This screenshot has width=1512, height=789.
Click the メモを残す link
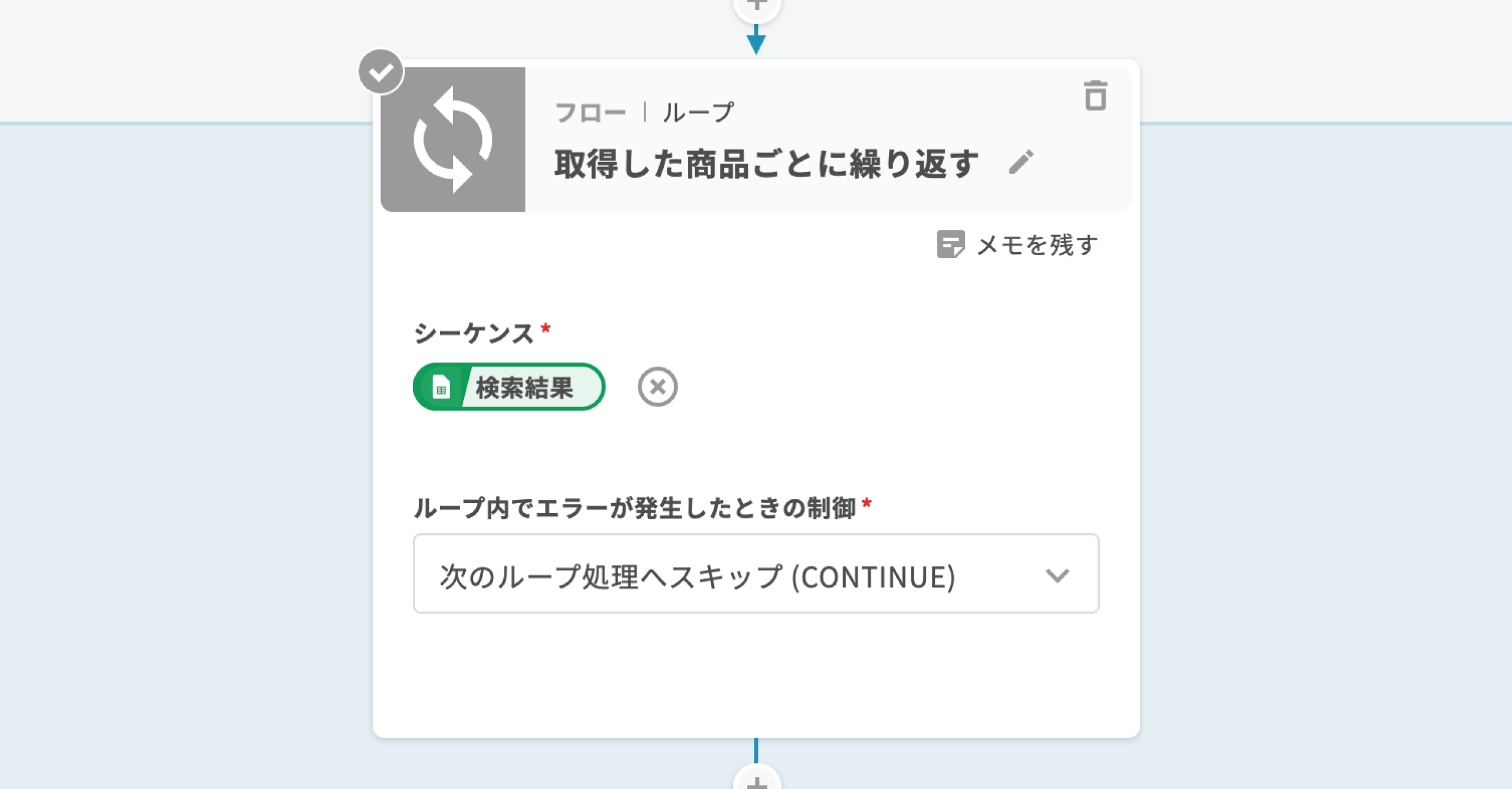click(1037, 244)
